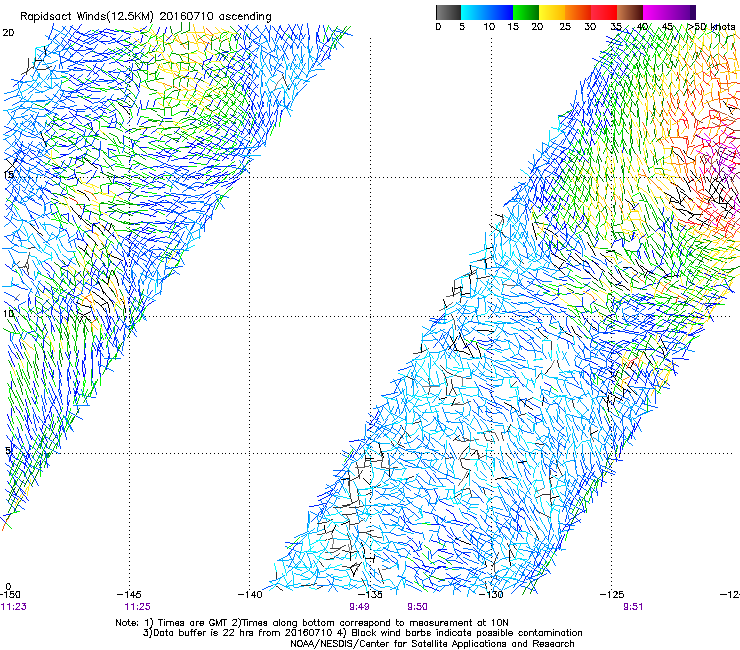Viewport: 740px width, 650px height.
Task: Select the red 30-35 knots legend color
Action: point(604,12)
